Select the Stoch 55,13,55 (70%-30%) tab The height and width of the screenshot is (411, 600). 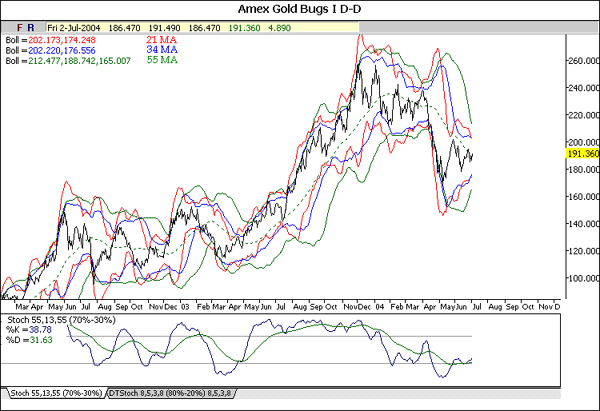(55, 393)
